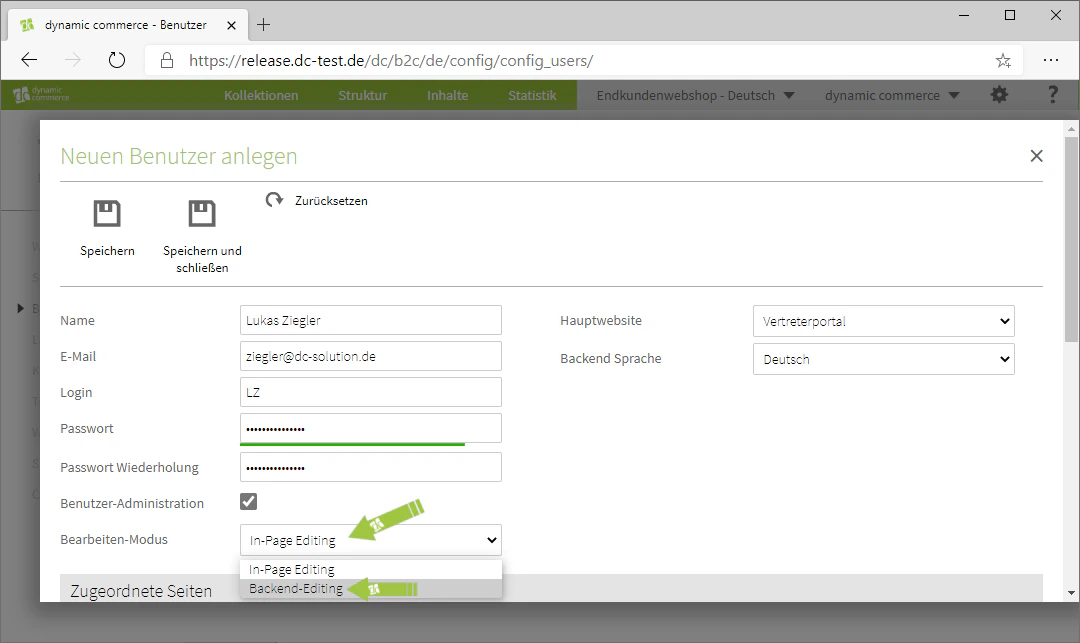Image resolution: width=1080 pixels, height=643 pixels.
Task: Add this page to favorites star
Action: [x=1003, y=61]
